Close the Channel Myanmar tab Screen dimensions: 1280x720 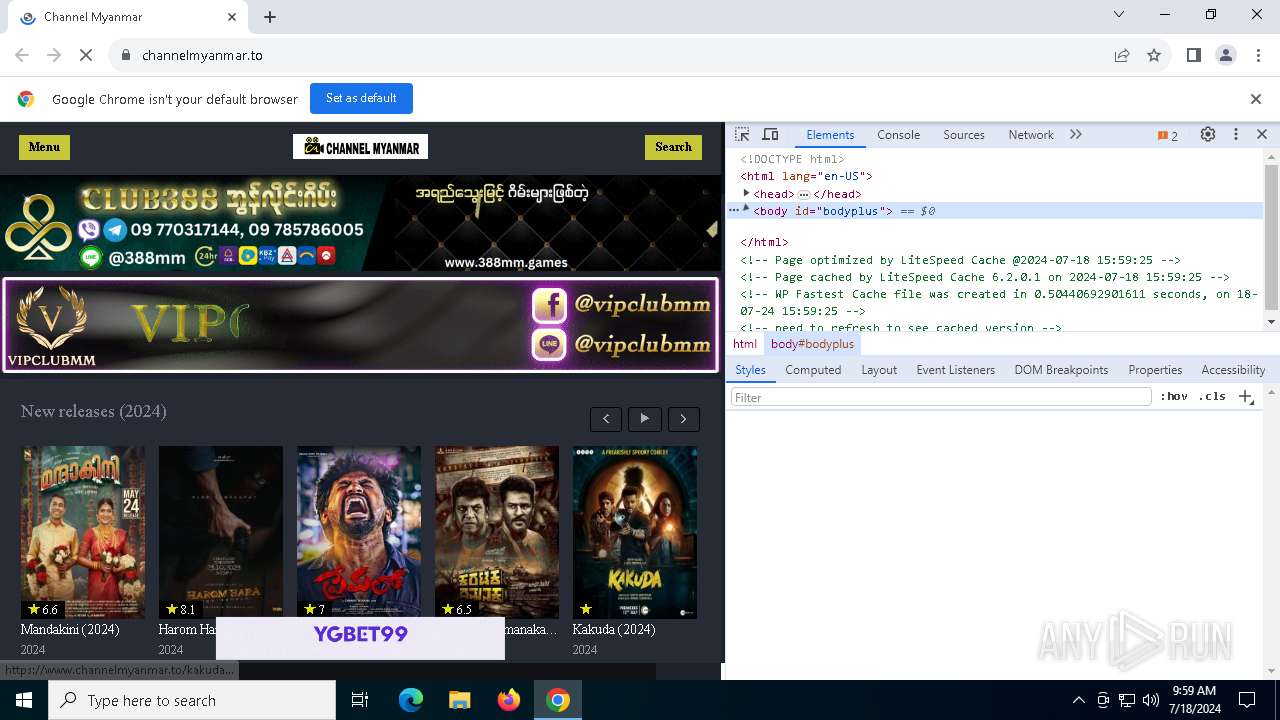click(x=232, y=17)
